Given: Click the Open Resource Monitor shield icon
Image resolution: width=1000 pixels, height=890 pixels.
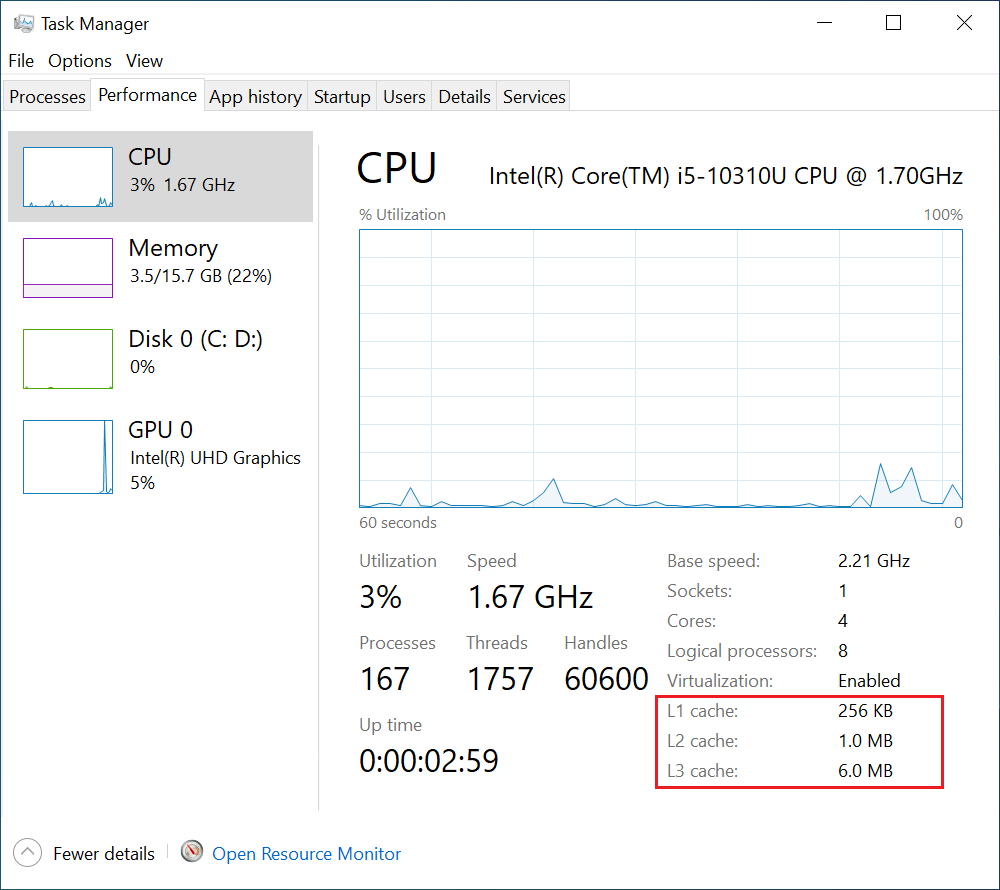Looking at the screenshot, I should pos(191,852).
